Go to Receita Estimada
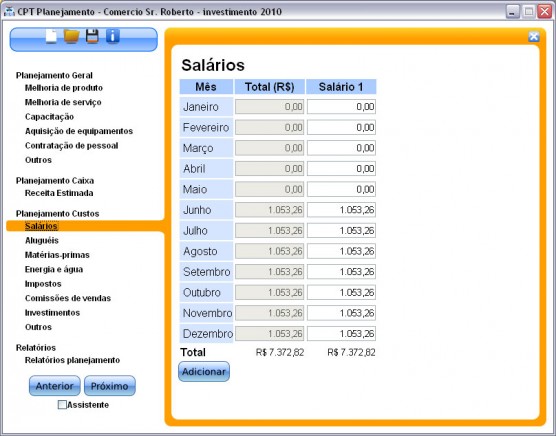Screen dimensions: 556x436 (x=59, y=193)
